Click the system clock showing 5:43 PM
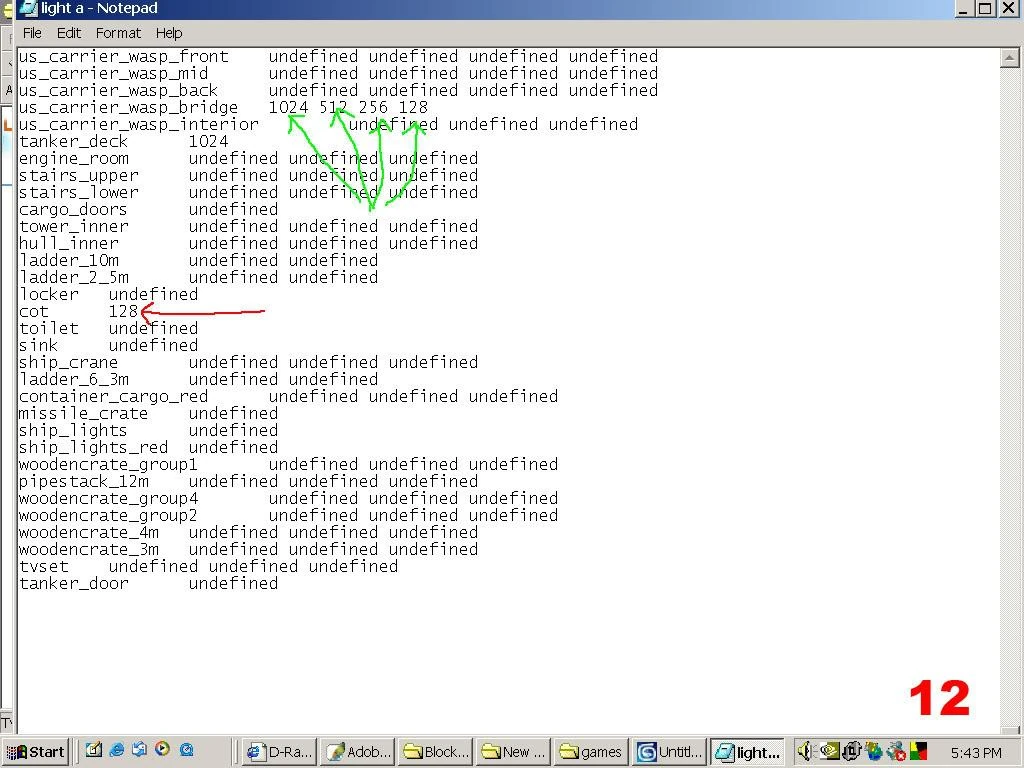Screen dimensions: 1024x768 tap(976, 752)
